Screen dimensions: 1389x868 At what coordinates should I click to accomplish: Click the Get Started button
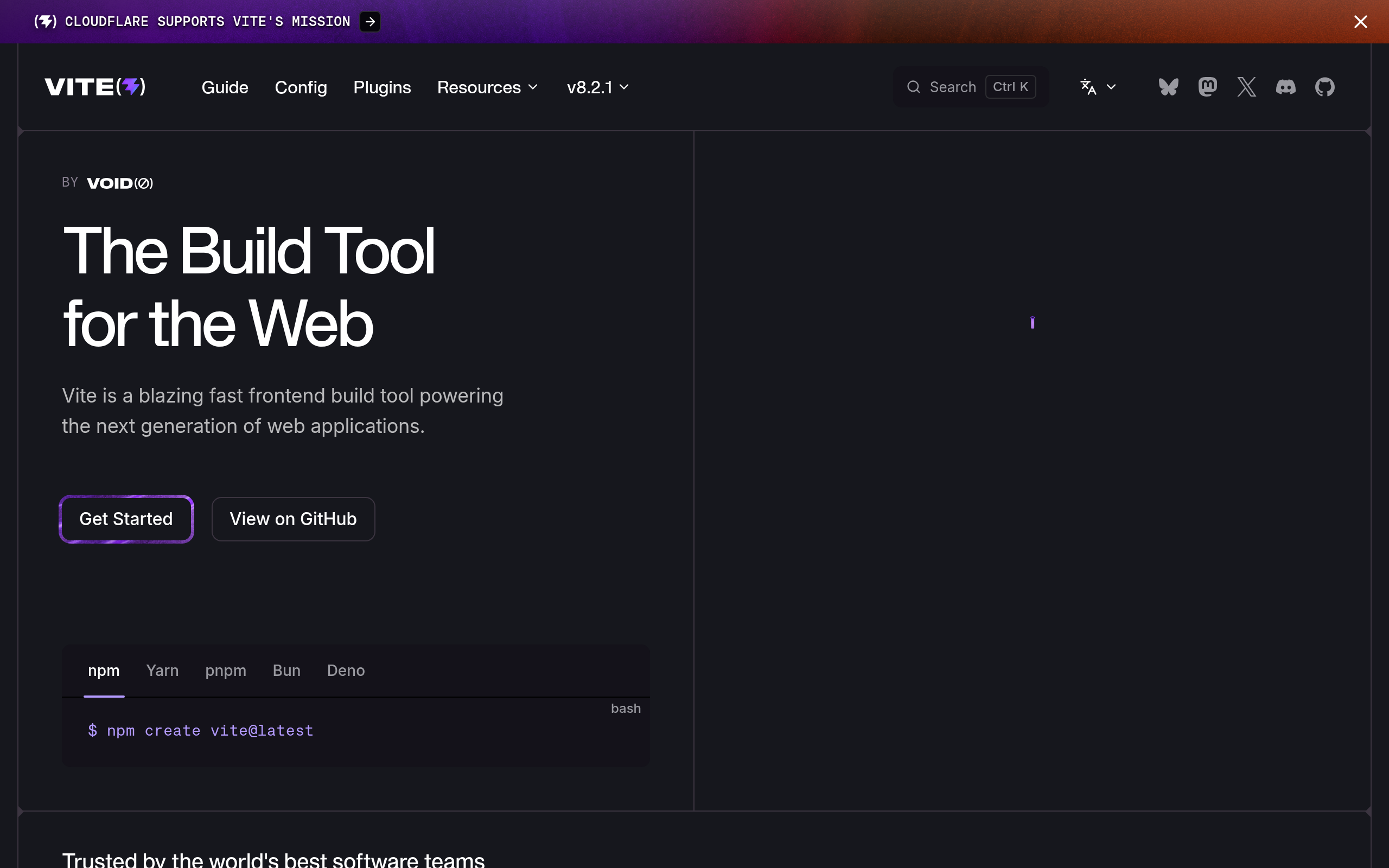coord(126,519)
